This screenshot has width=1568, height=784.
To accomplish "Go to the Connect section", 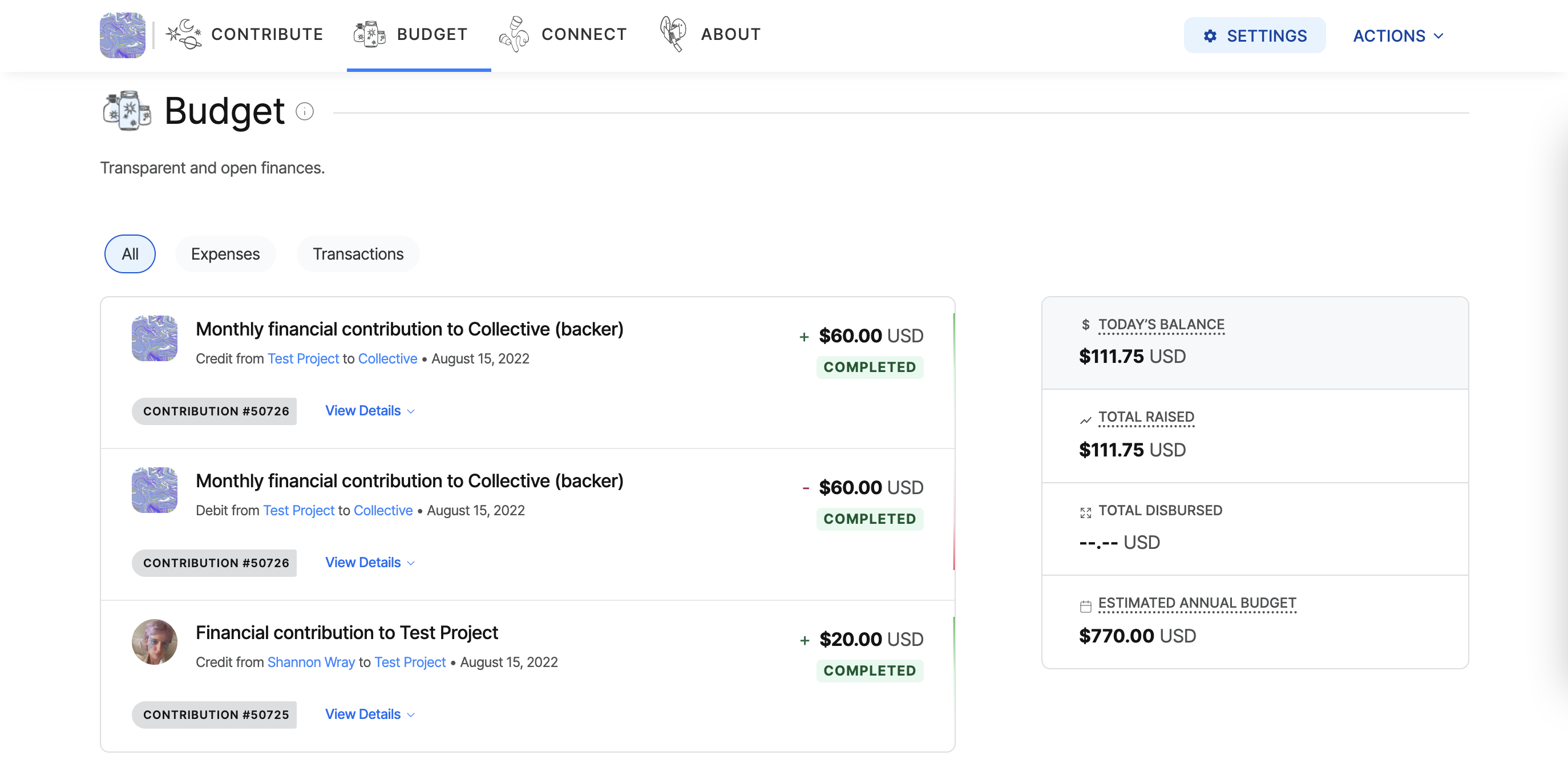I will coord(583,34).
